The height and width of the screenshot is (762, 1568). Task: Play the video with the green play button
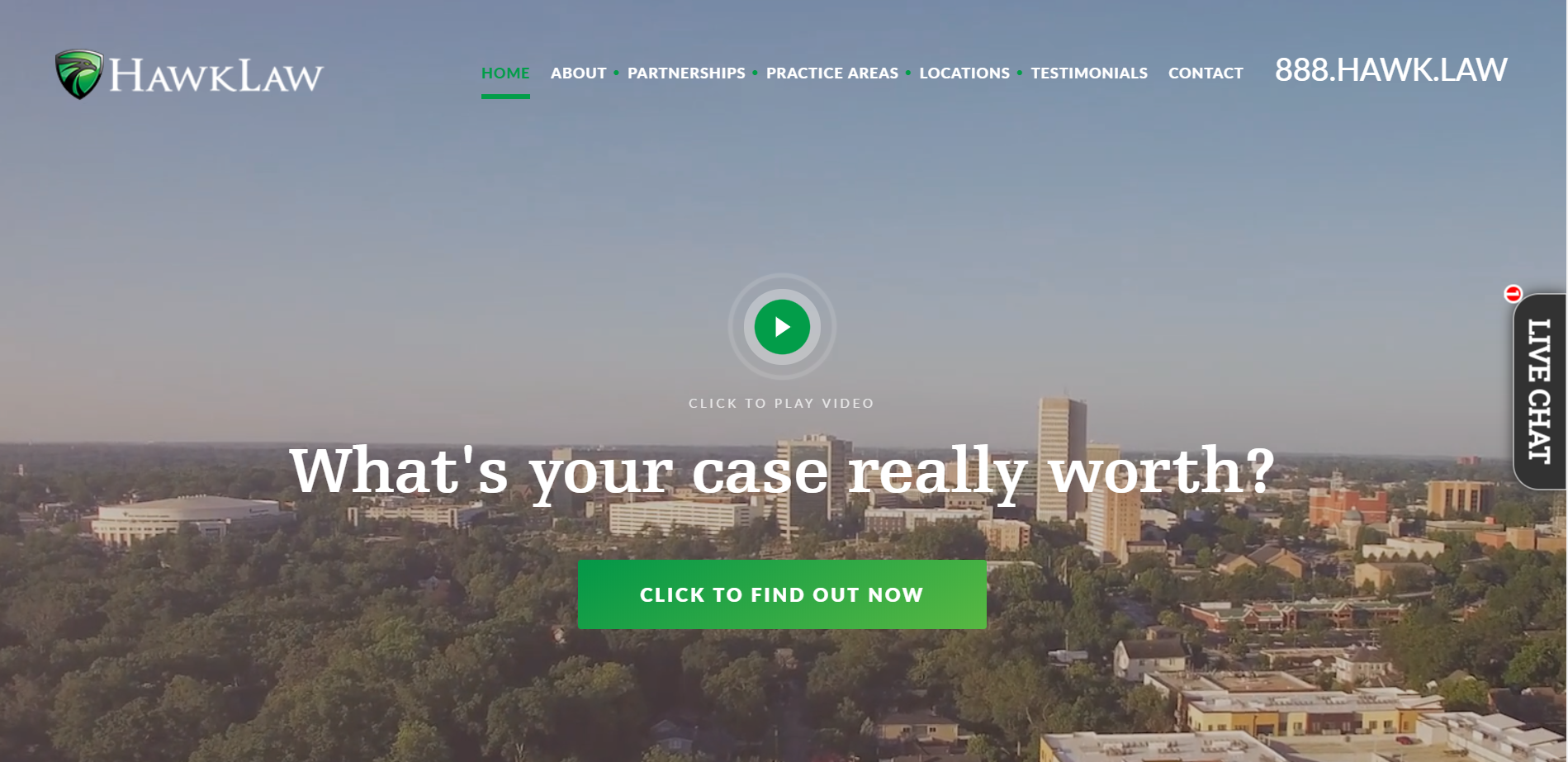click(782, 327)
